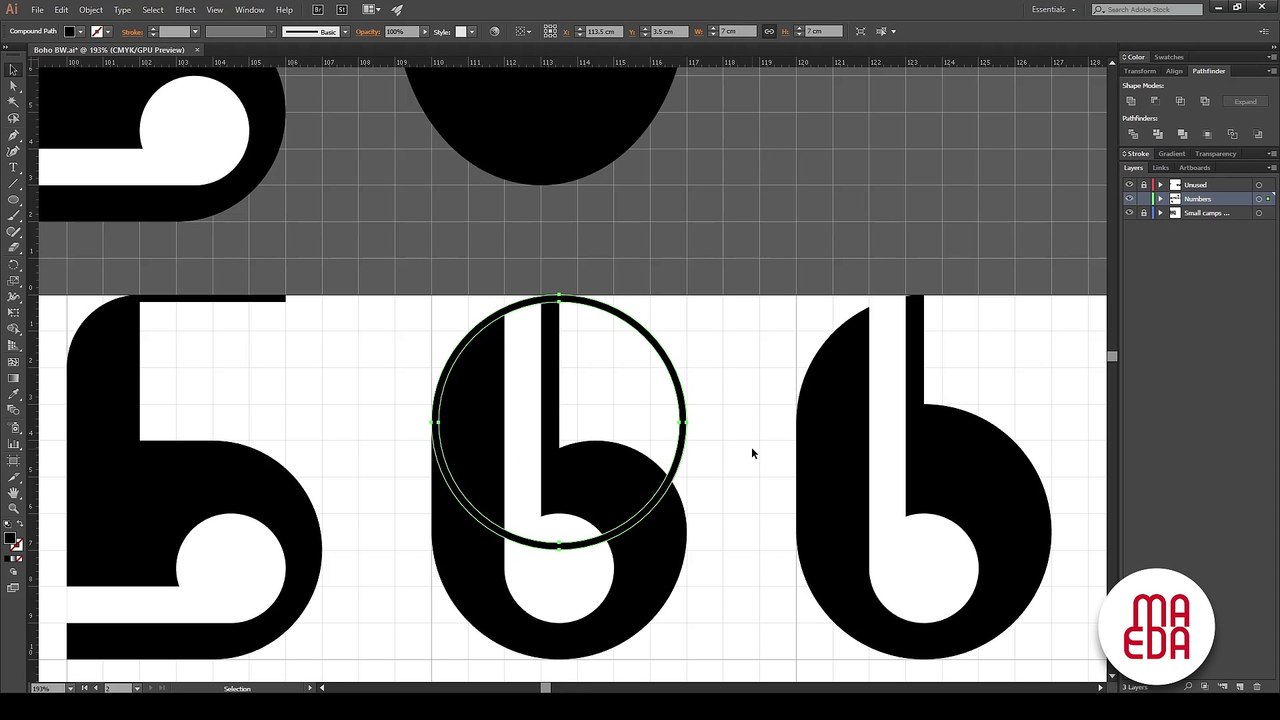Click the opacity 100% input field
The height and width of the screenshot is (720, 1280).
[402, 32]
